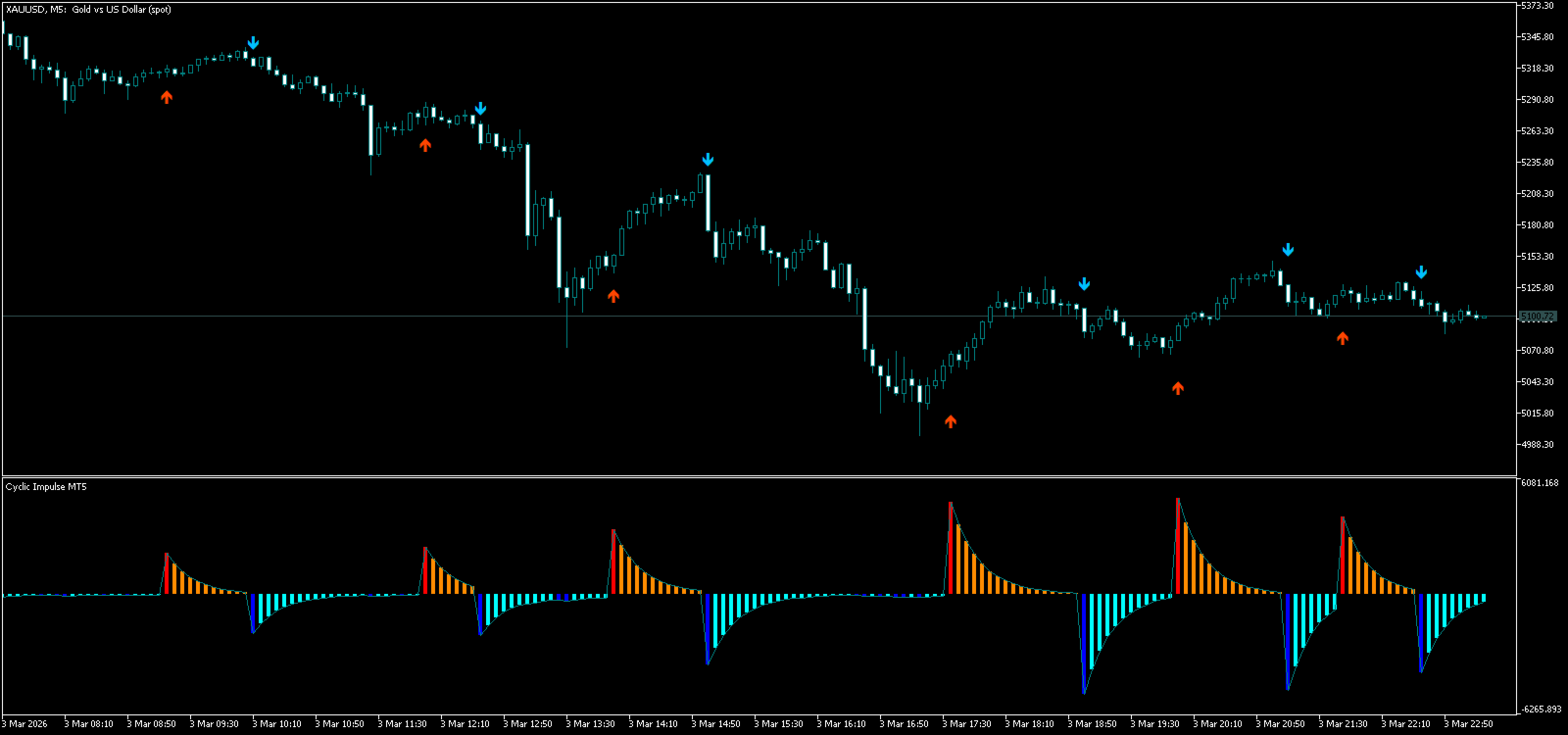Screen dimensions: 1568x735
Task: Select the second orange up arrow from the left
Action: [x=425, y=145]
